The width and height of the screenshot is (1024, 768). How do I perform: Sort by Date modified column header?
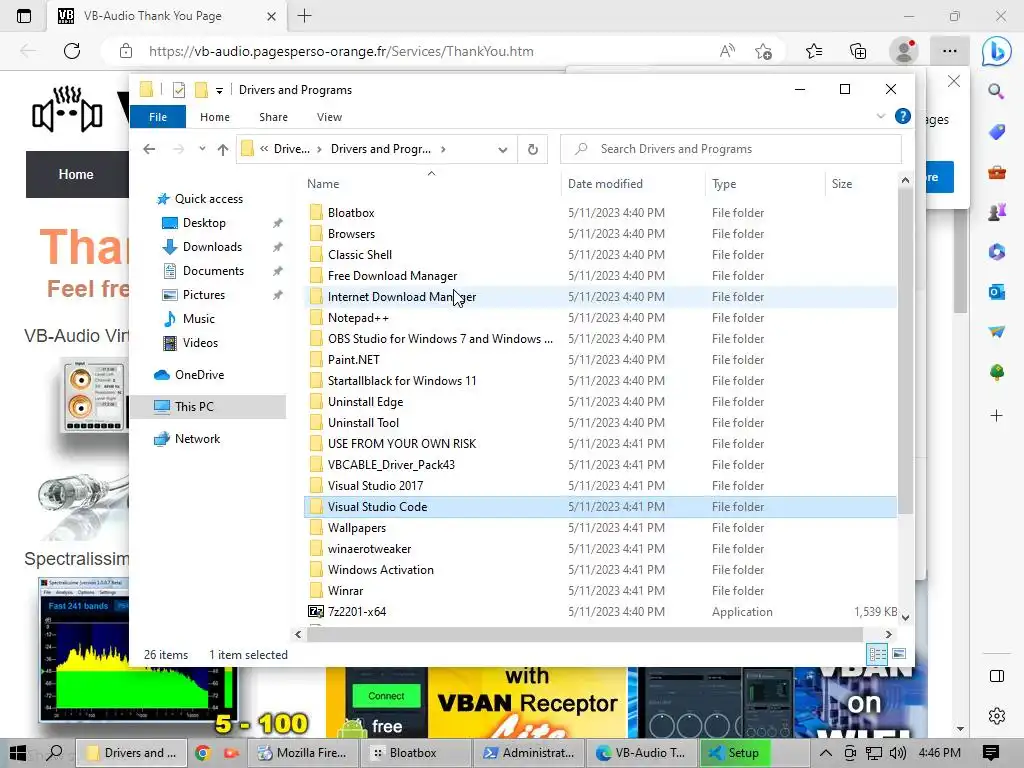click(x=632, y=184)
